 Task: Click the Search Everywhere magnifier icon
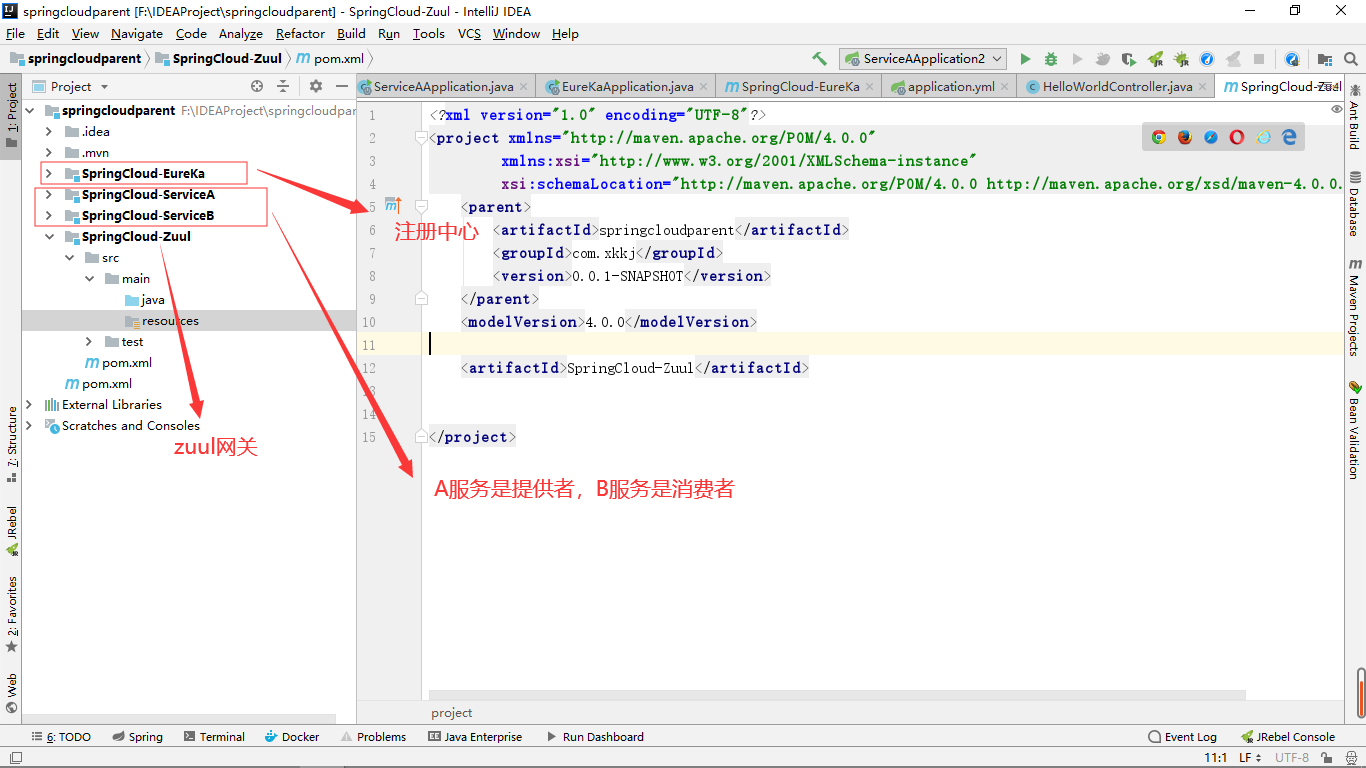[x=1351, y=59]
